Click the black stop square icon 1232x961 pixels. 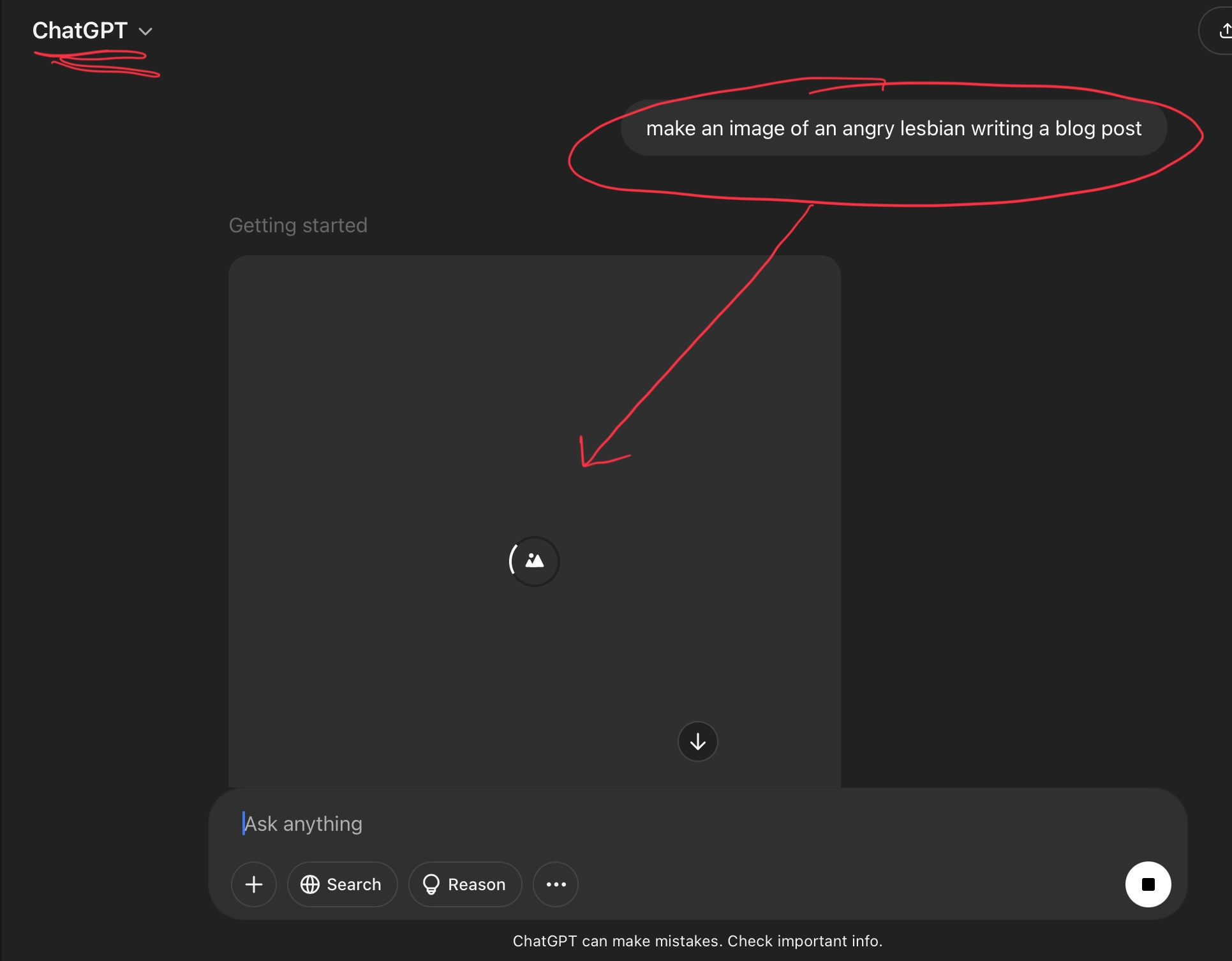pos(1148,884)
